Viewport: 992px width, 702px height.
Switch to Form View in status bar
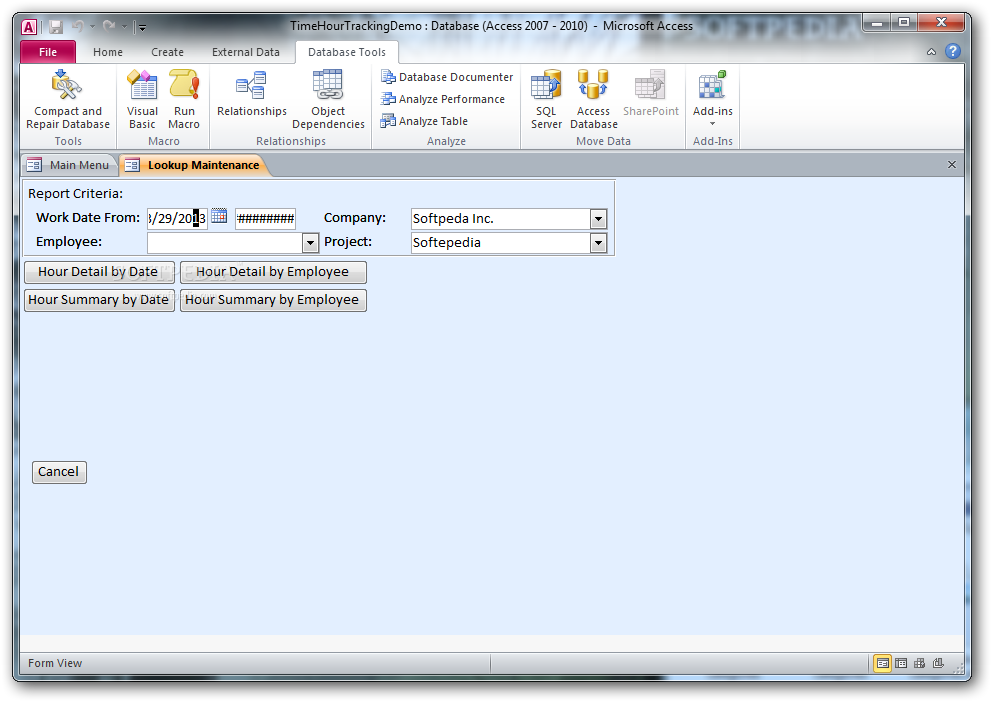(x=882, y=663)
